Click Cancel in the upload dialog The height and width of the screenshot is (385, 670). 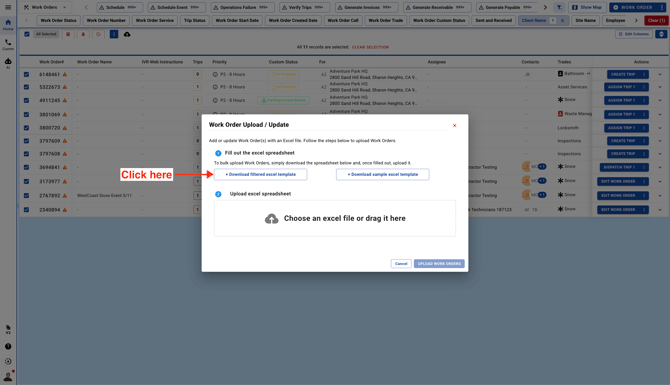point(401,264)
